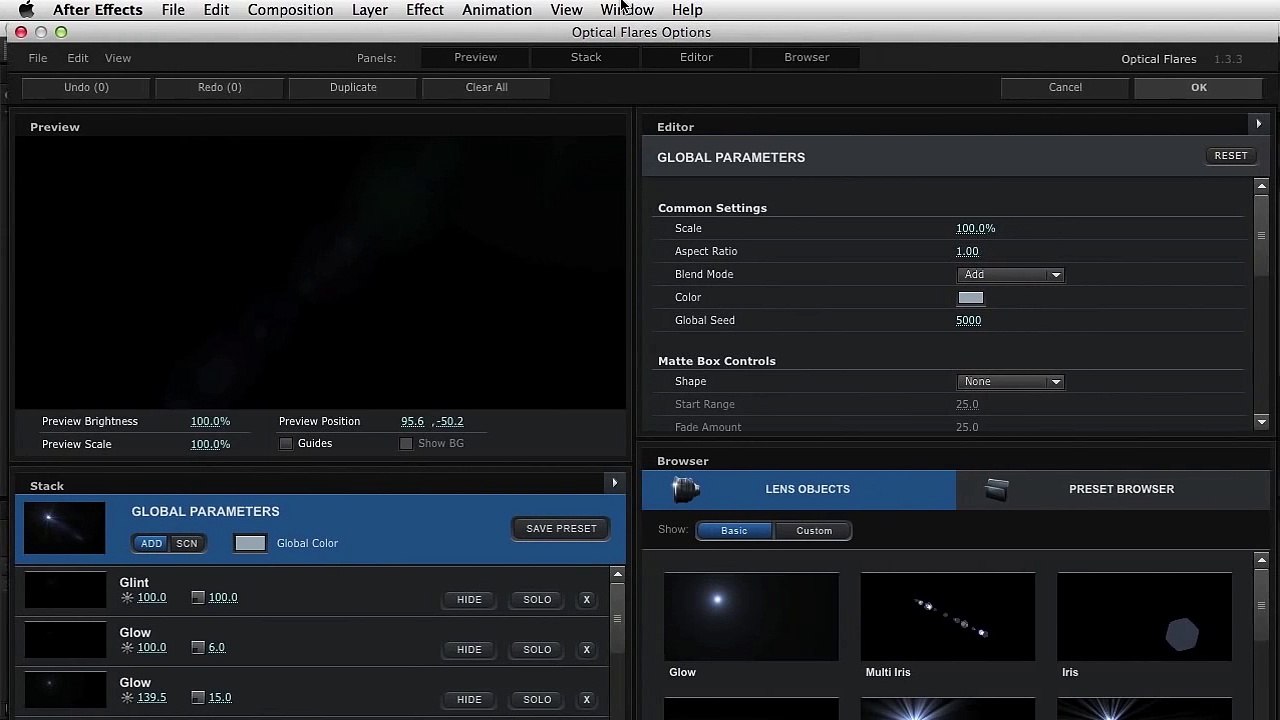Expand the Editor panel options arrow
This screenshot has height=720, width=1280.
pyautogui.click(x=1259, y=124)
